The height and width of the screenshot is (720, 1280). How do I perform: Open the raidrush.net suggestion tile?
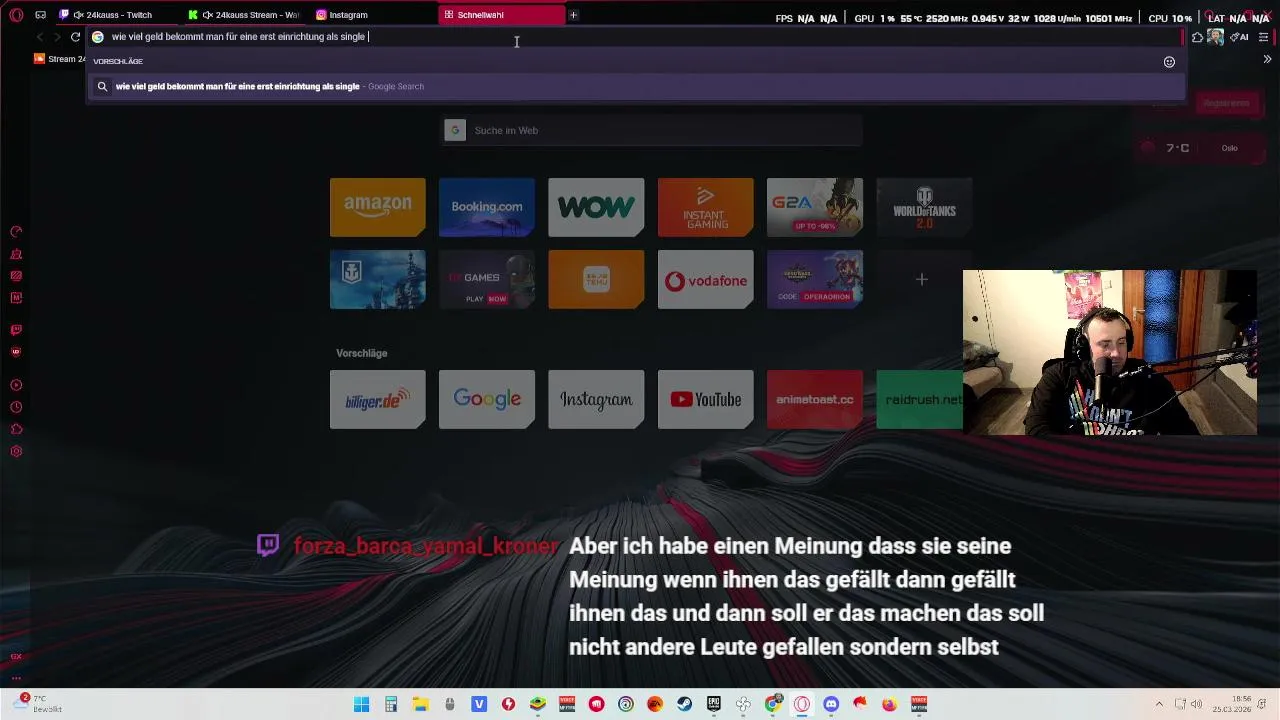(920, 399)
